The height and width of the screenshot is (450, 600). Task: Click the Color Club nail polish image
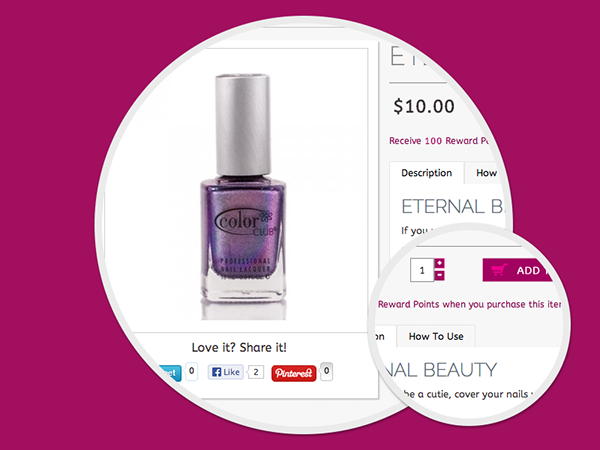click(243, 197)
